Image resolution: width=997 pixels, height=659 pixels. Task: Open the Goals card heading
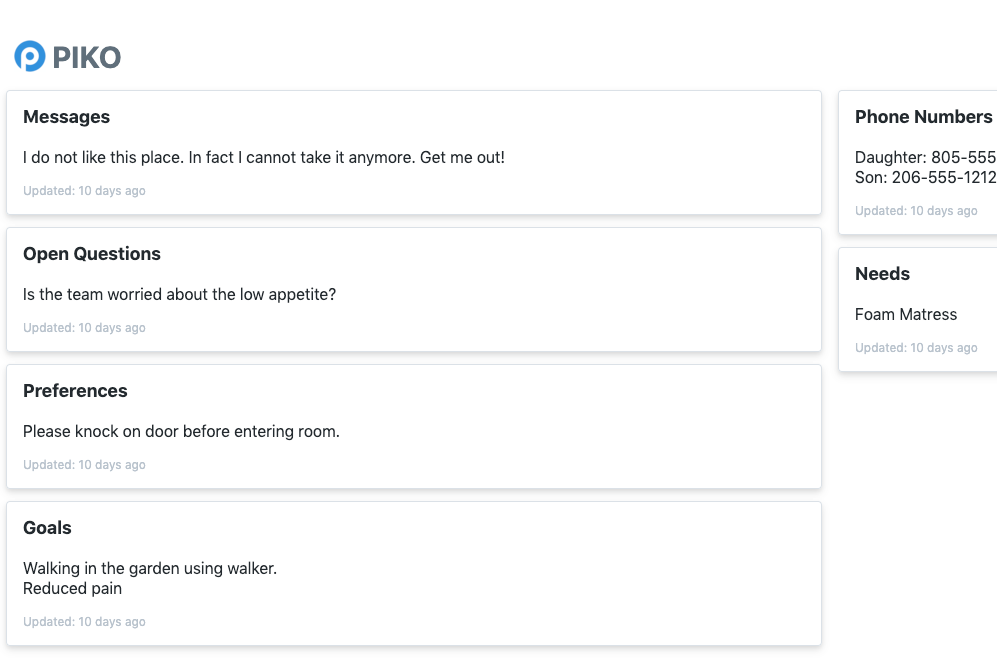pos(47,528)
